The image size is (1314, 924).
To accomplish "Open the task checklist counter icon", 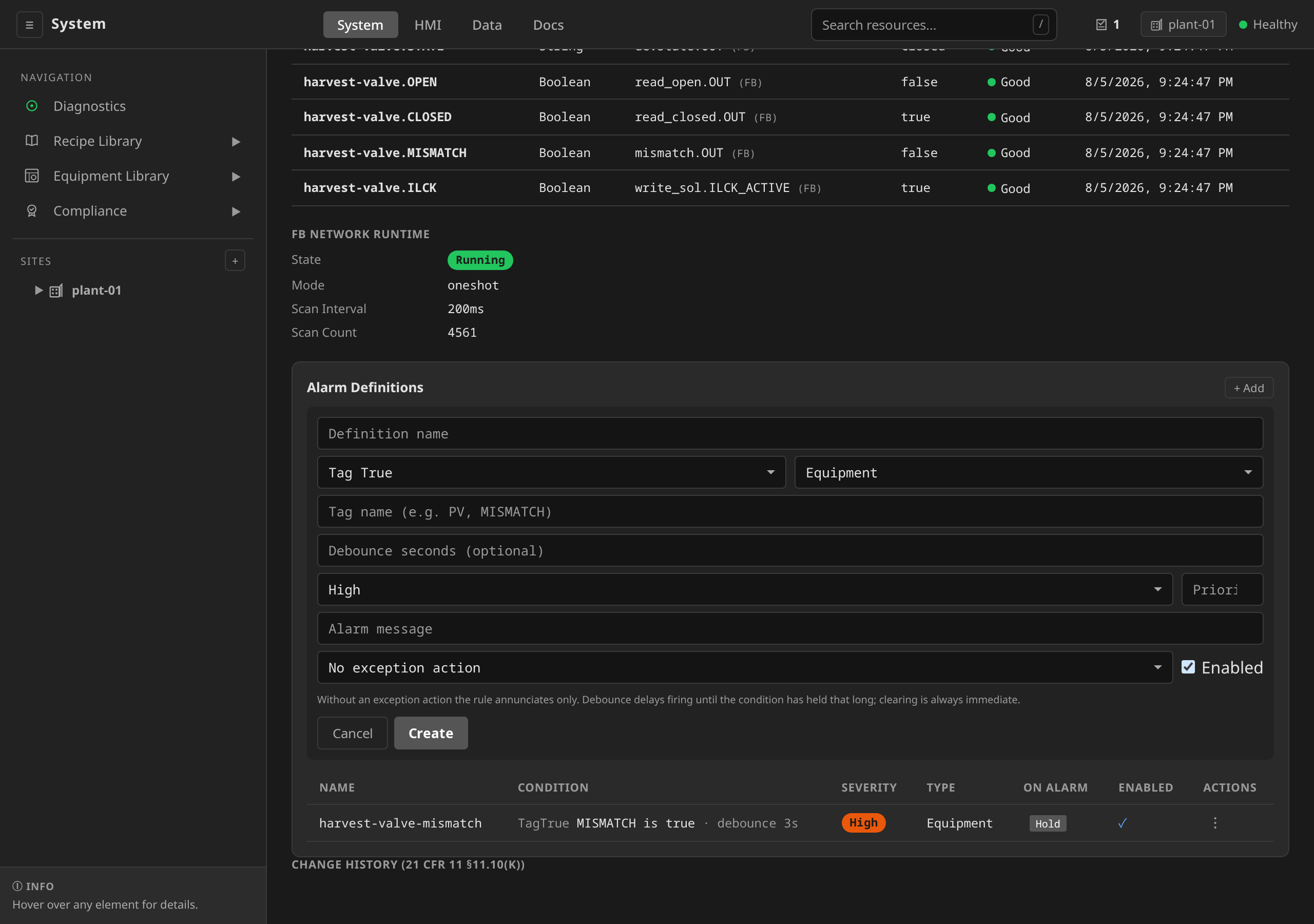I will (x=1101, y=25).
